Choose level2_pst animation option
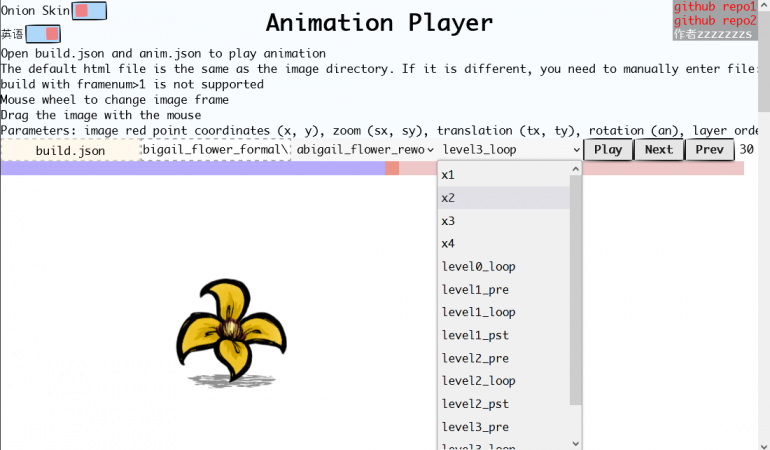770x450 pixels. tap(504, 404)
